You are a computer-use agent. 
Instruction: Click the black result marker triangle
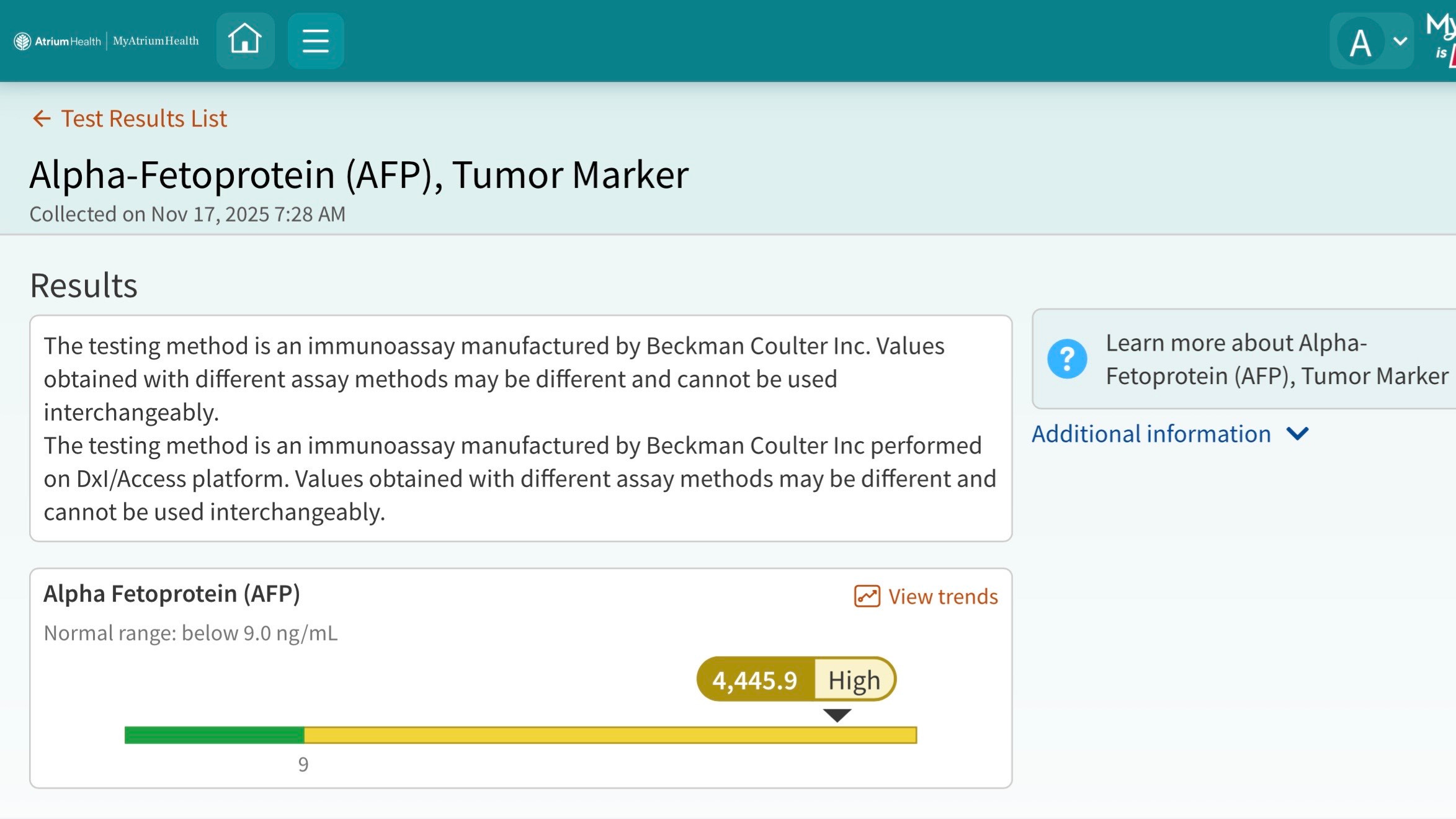pos(837,715)
